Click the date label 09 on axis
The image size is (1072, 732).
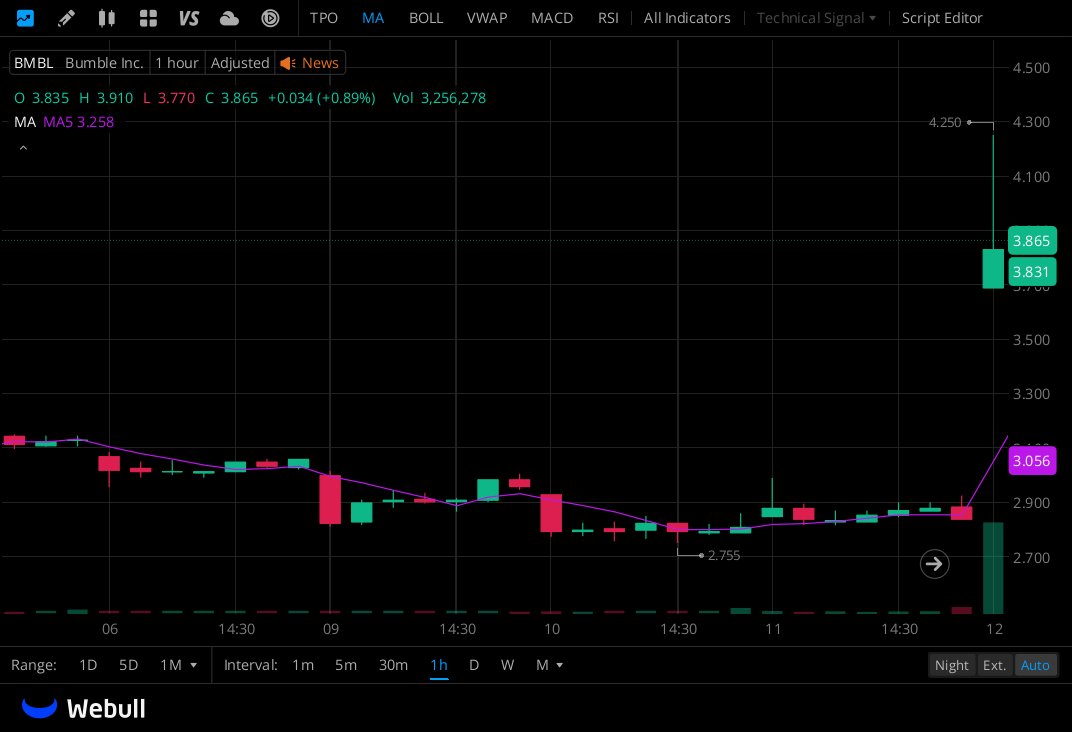point(331,629)
